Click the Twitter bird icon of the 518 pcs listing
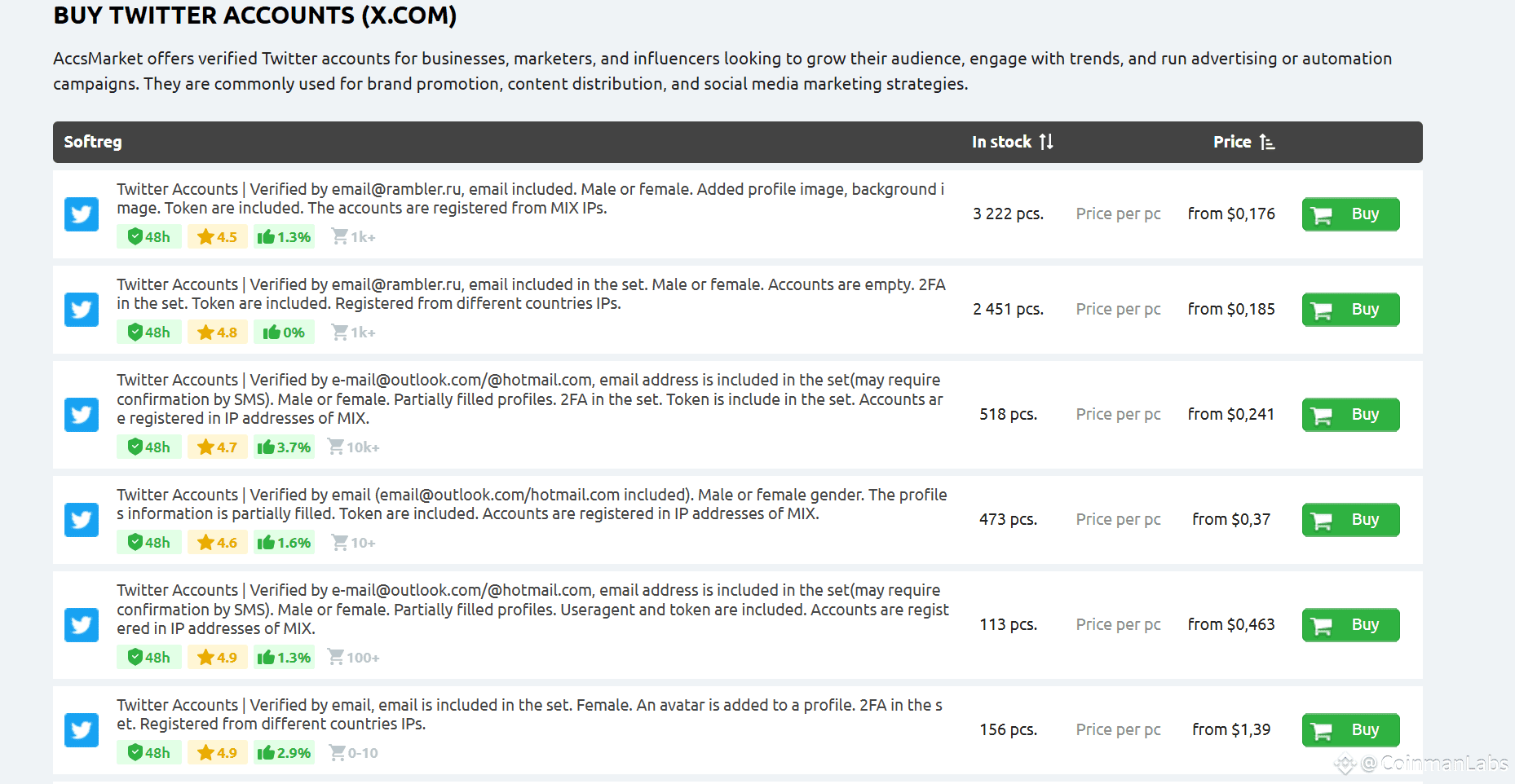1515x784 pixels. pos(82,415)
